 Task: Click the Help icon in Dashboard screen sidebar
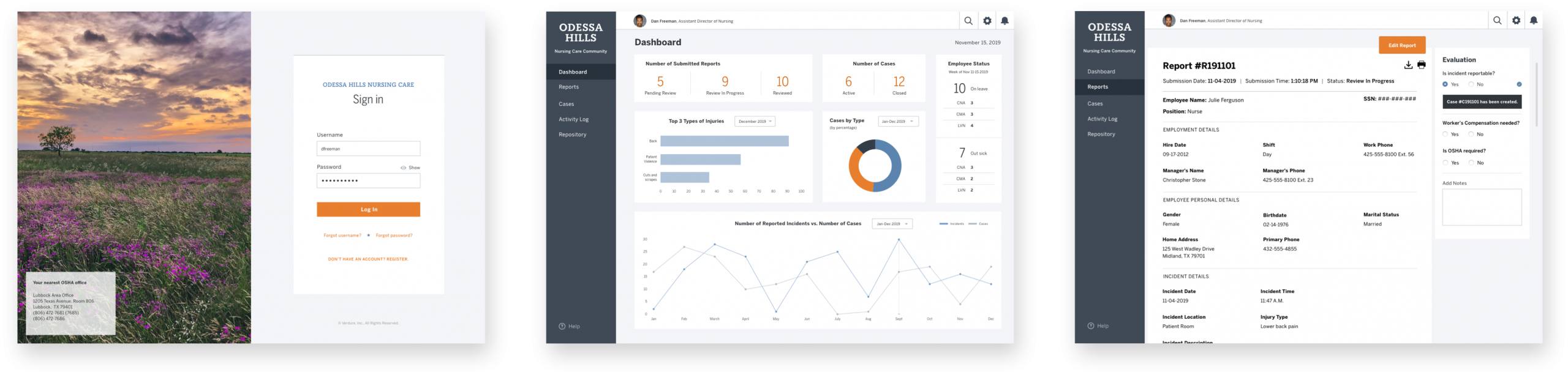point(562,326)
